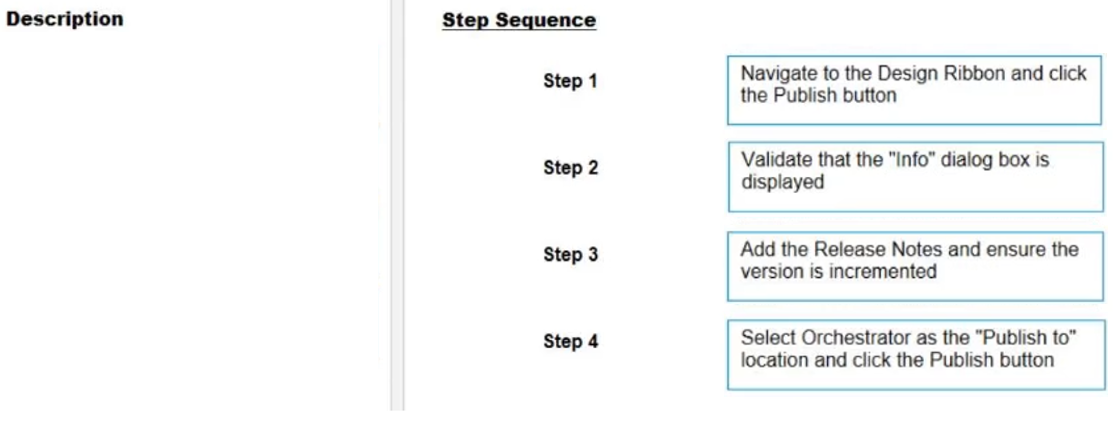
Task: Click the vertical divider between the panes
Action: coord(397,207)
